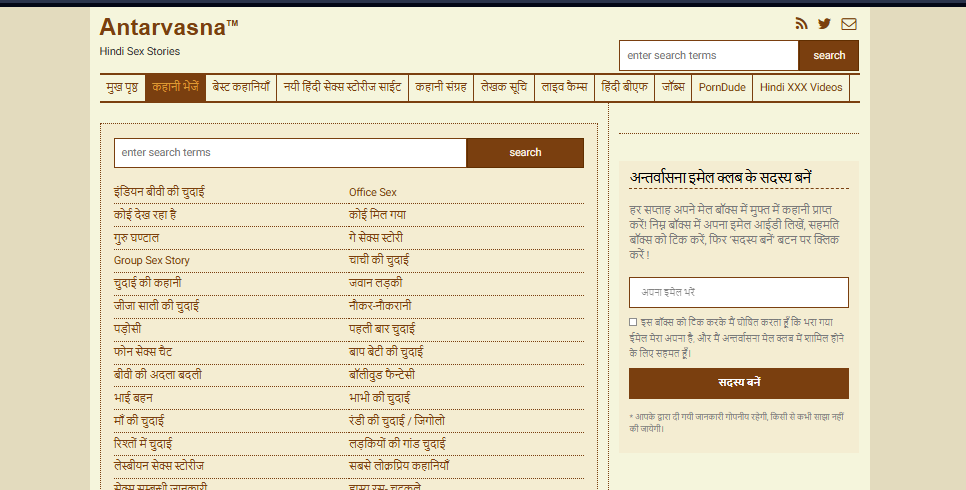Viewport: 966px width, 490px height.
Task: Click the Antarvasna site title logo
Action: [x=169, y=27]
